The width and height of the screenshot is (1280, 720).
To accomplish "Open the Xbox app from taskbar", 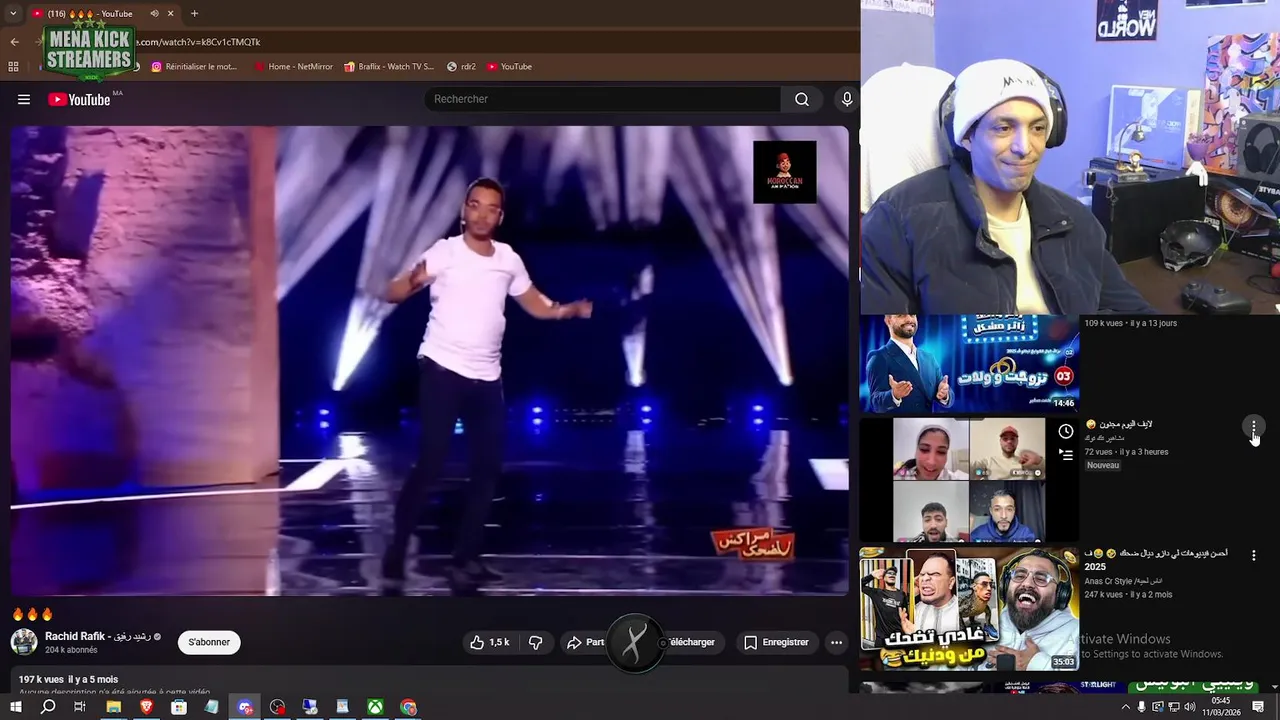I will [375, 707].
